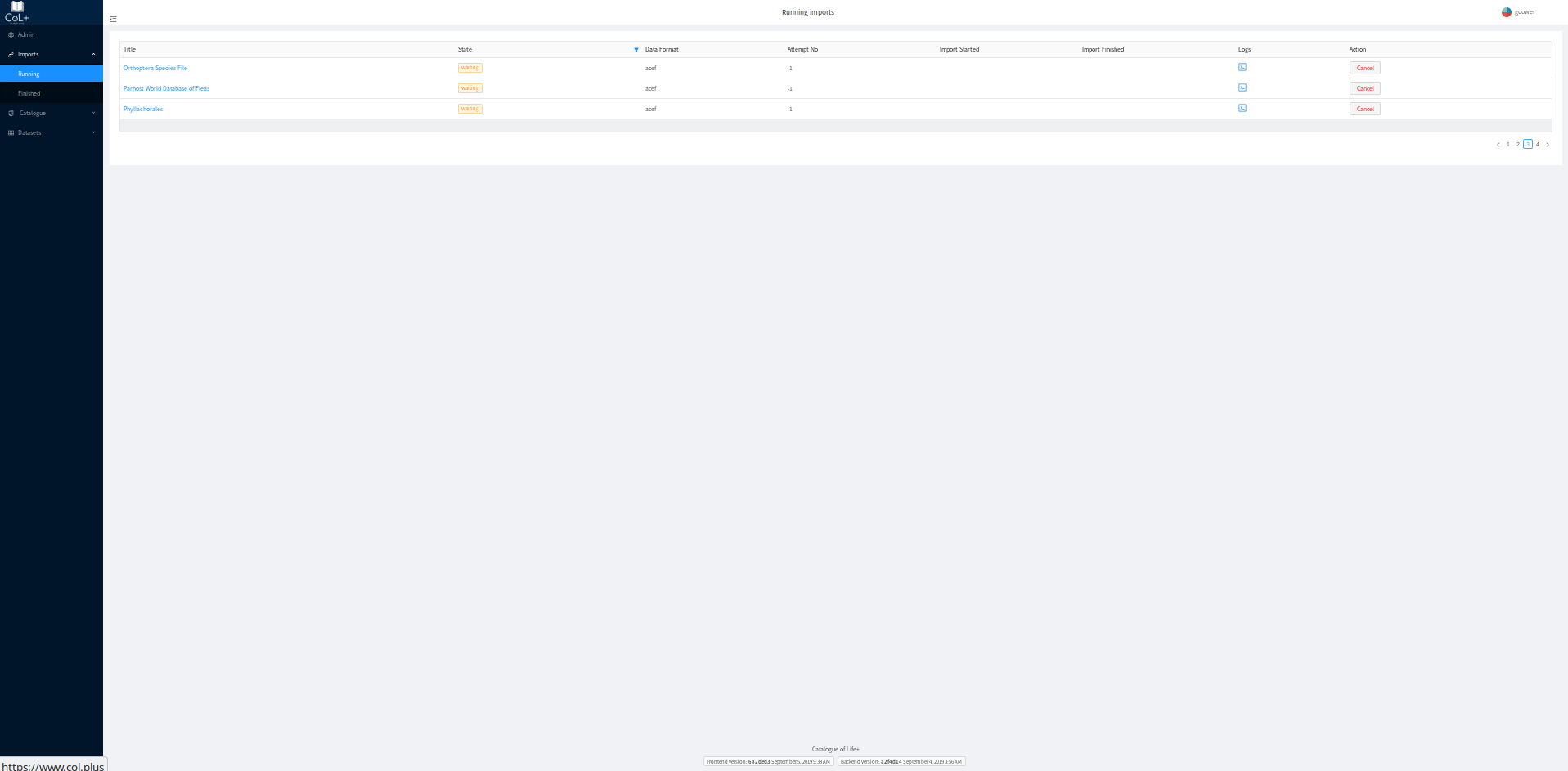
Task: Open the Admin menu item
Action: tap(52, 34)
